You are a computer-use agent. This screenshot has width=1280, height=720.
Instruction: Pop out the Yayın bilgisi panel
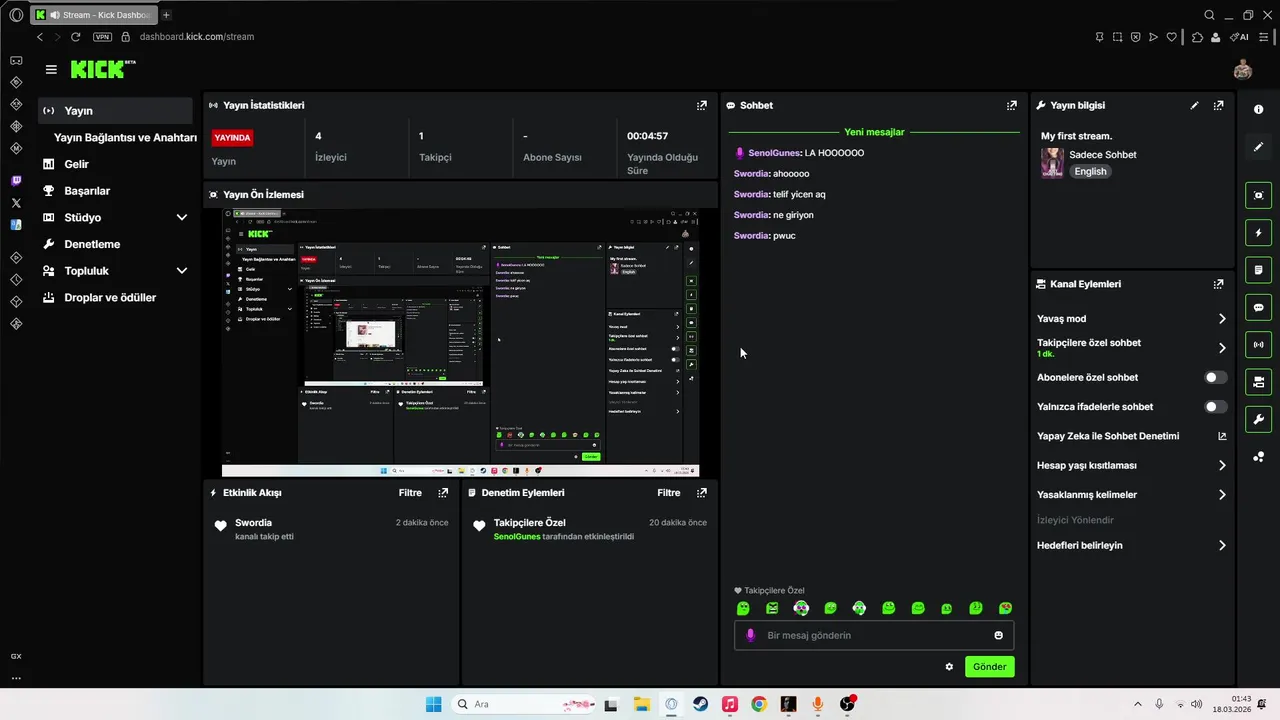1218,105
